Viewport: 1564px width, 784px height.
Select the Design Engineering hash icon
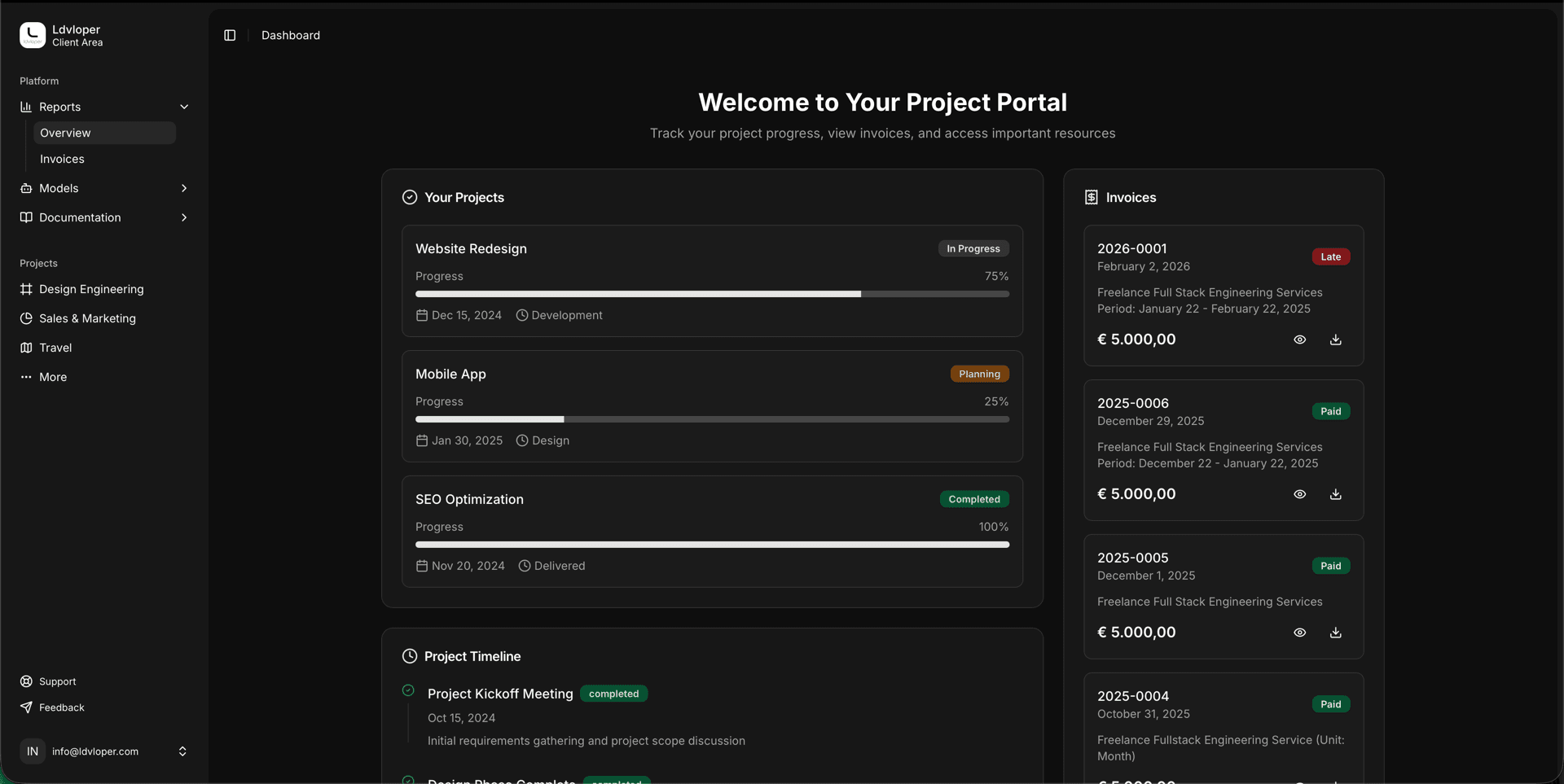click(26, 289)
